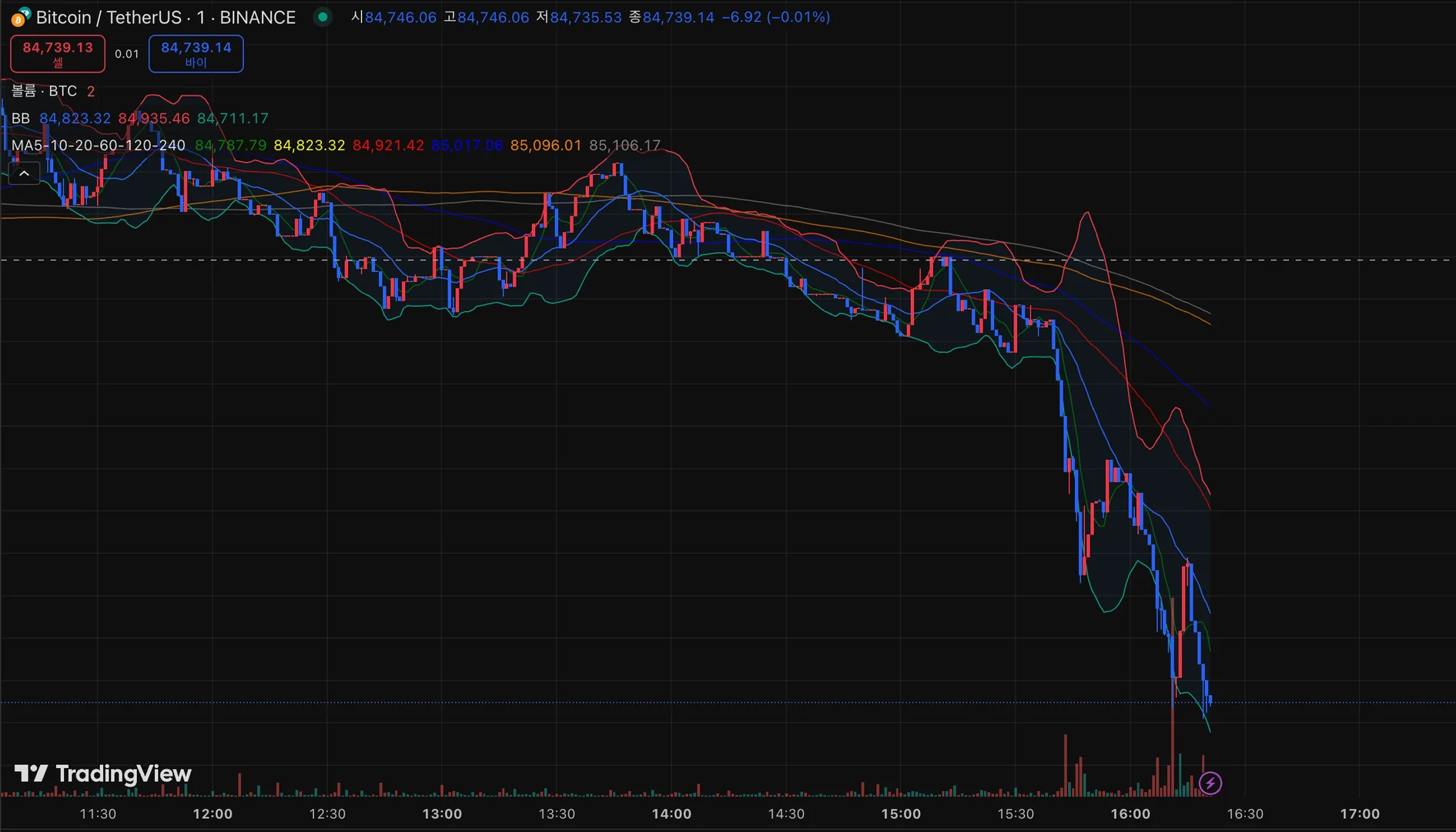The width and height of the screenshot is (1456, 832).
Task: Click the BB basis value 84,823.32
Action: point(75,118)
